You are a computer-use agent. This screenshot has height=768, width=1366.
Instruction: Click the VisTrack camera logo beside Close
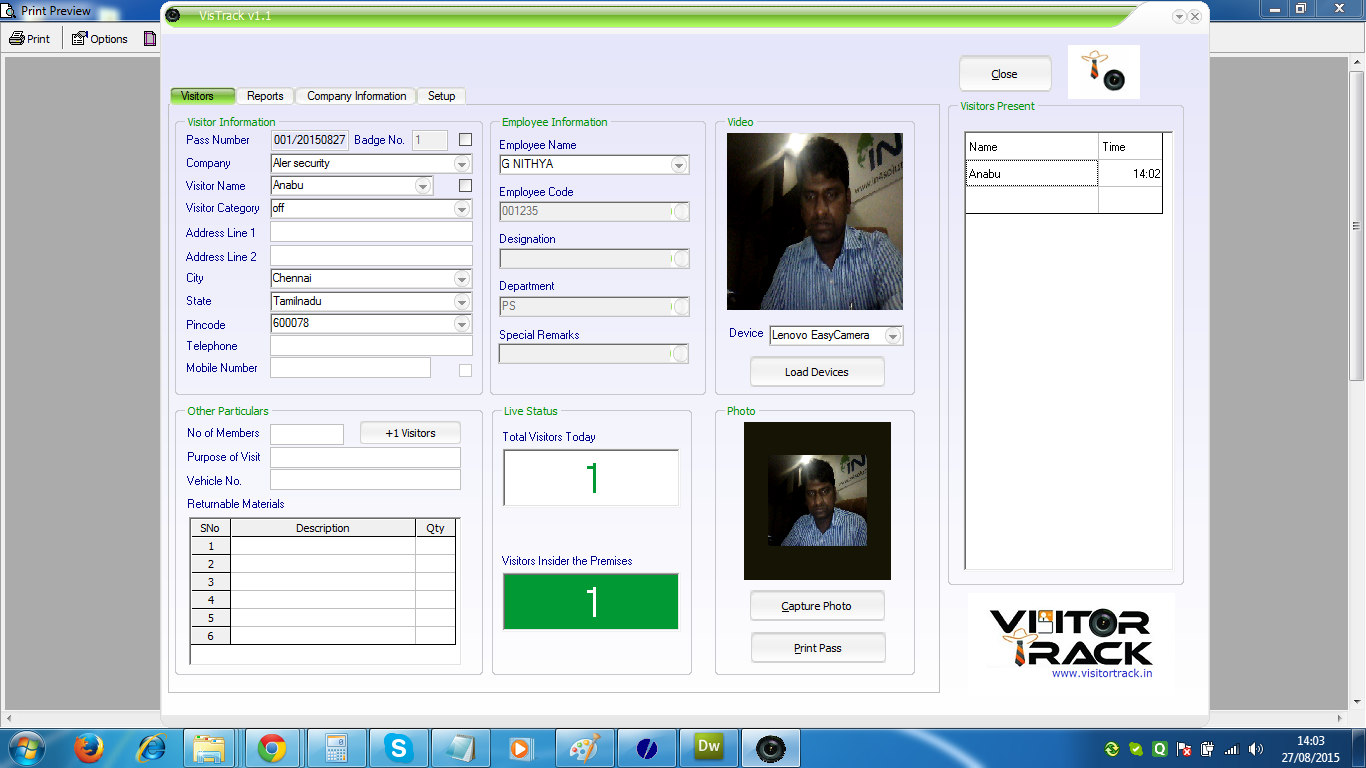pyautogui.click(x=1103, y=72)
